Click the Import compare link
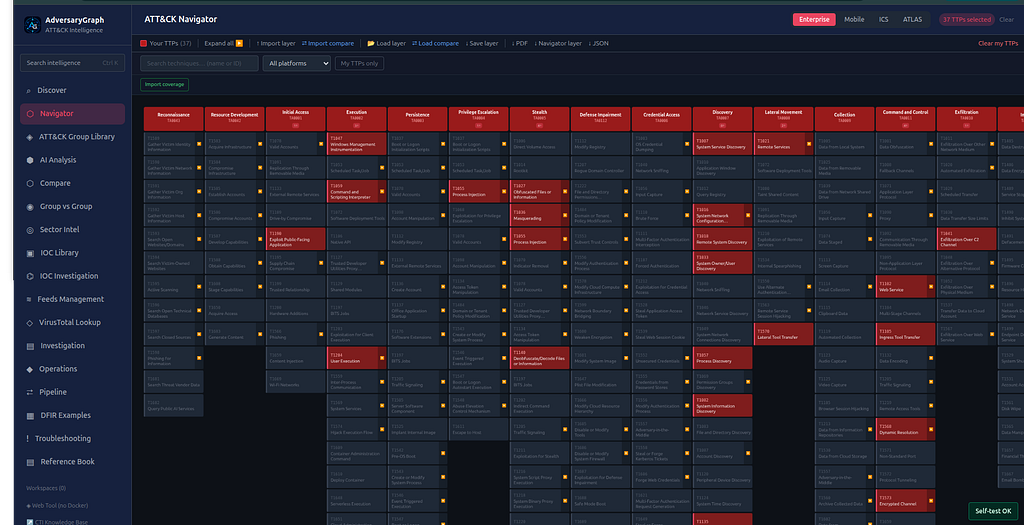The height and width of the screenshot is (525, 1024). tap(328, 44)
